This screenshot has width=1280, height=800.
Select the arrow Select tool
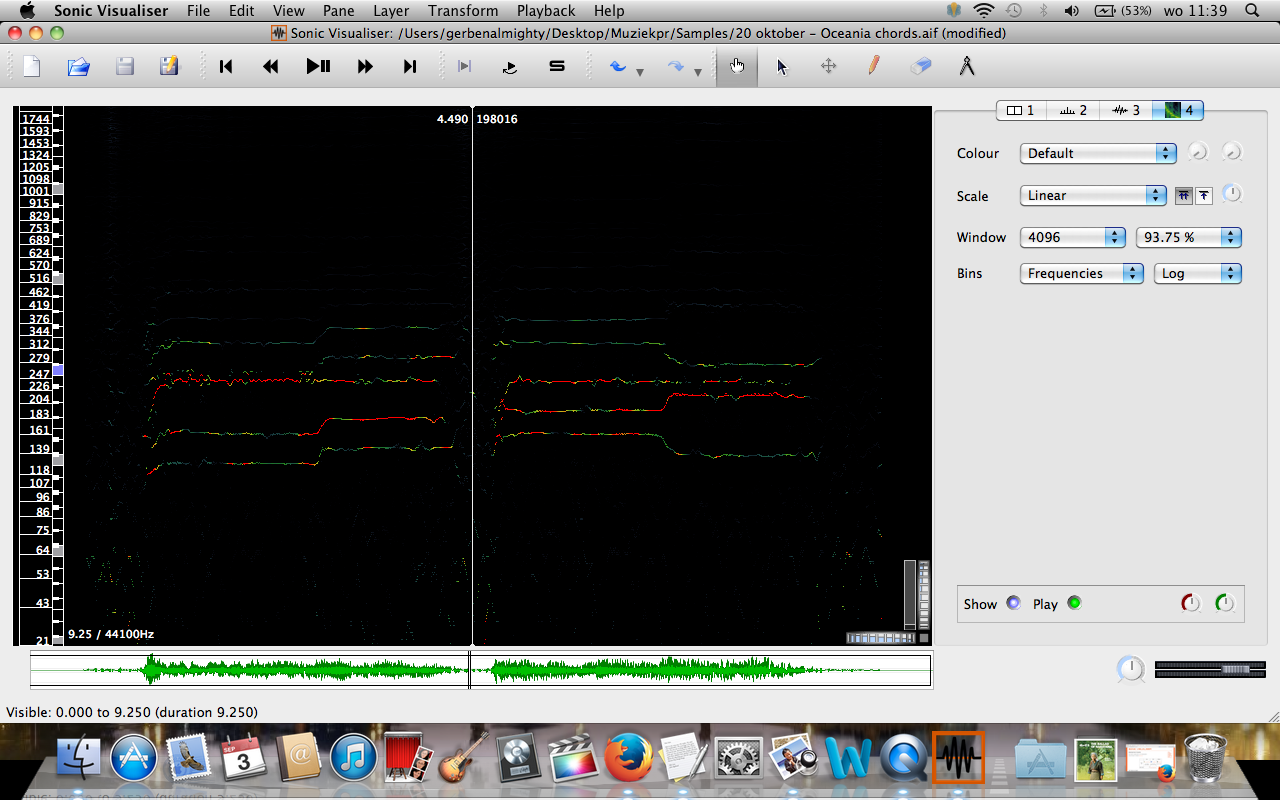coord(782,66)
